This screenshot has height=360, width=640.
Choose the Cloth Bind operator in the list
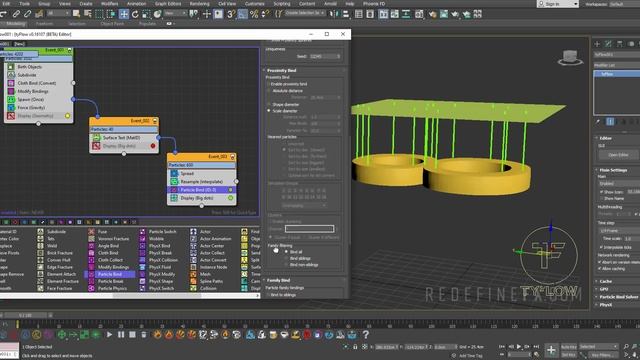[104, 253]
